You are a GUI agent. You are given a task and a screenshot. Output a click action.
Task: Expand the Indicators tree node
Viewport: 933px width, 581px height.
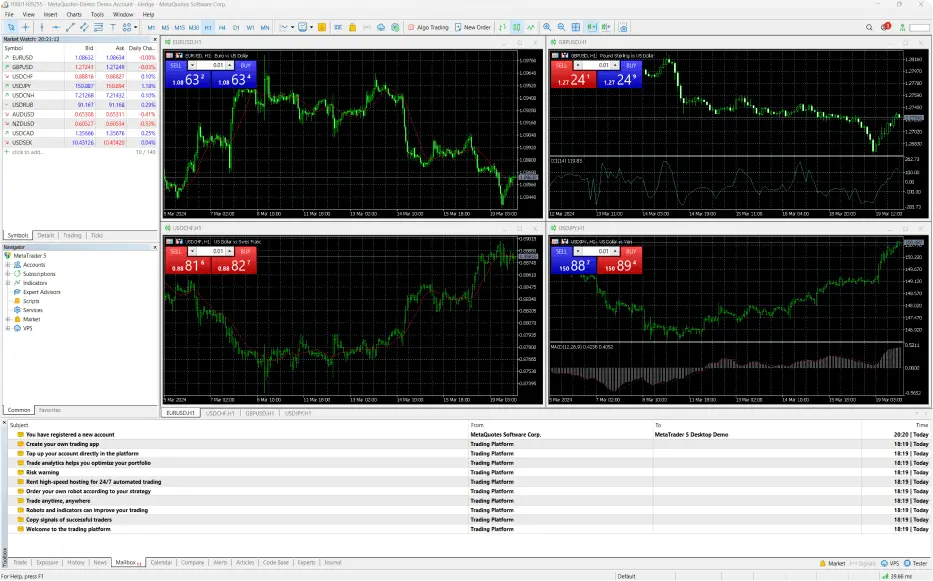pos(7,283)
